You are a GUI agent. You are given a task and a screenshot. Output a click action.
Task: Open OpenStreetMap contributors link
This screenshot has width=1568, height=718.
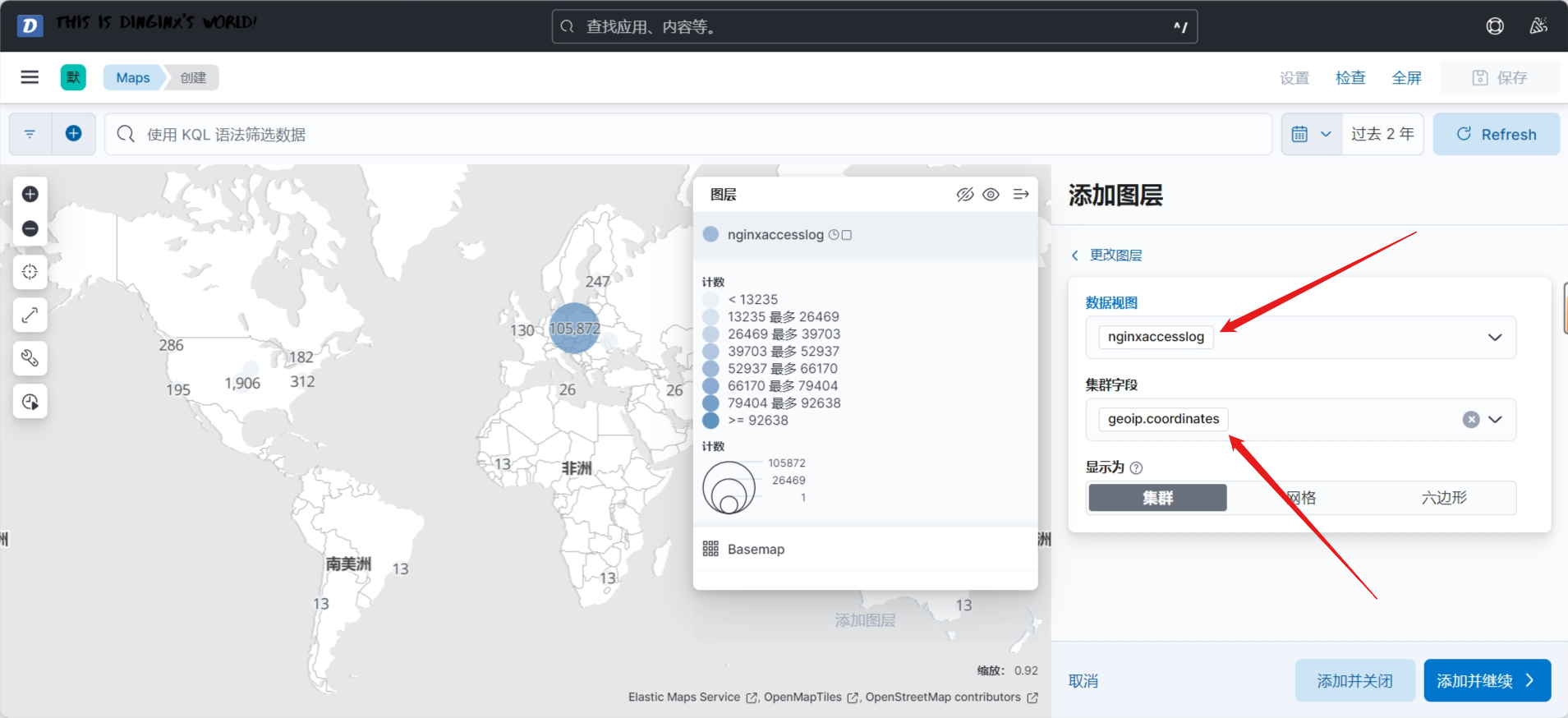click(x=952, y=697)
